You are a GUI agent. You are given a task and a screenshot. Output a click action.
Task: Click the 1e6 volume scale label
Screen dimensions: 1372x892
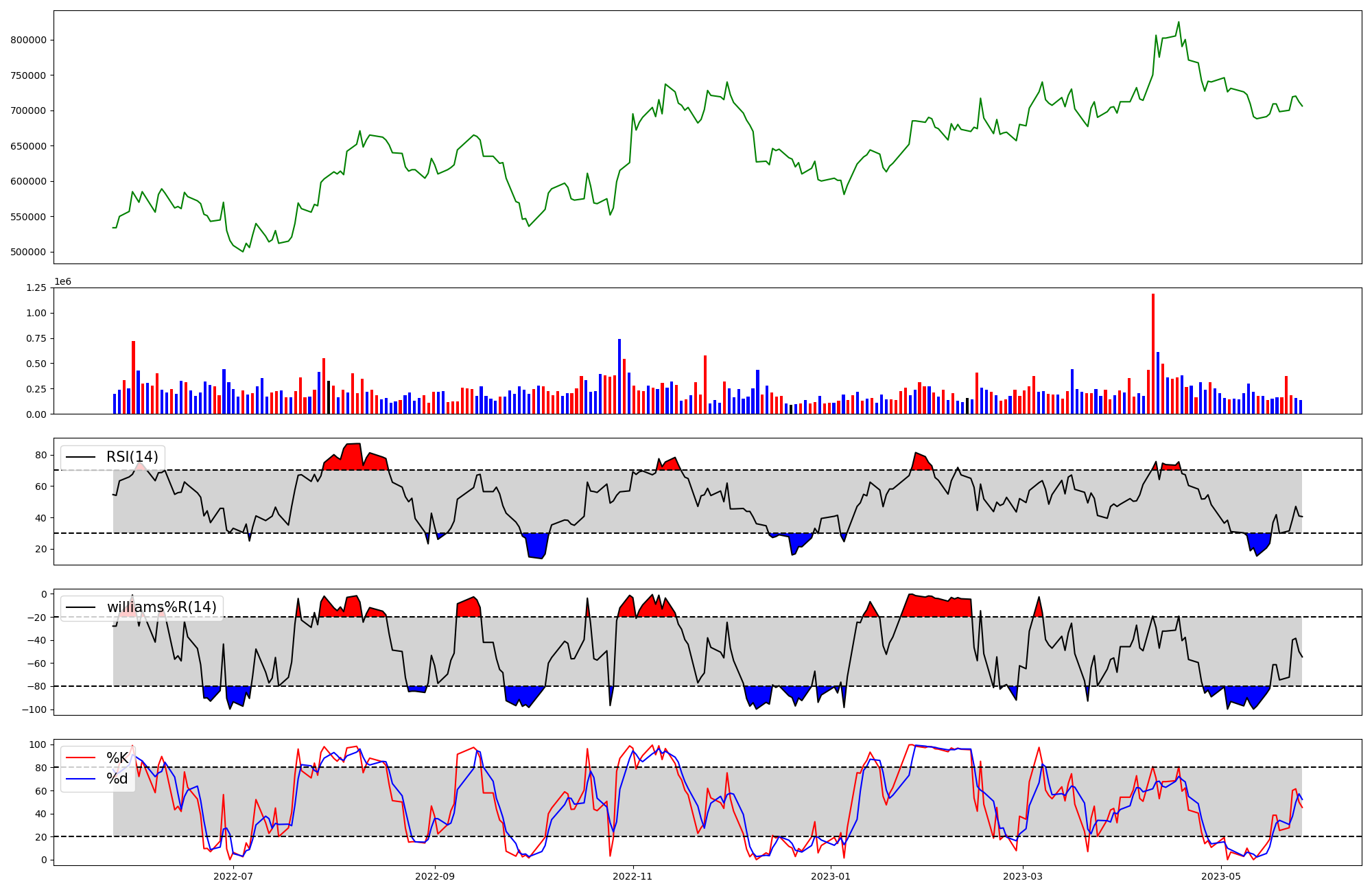pyautogui.click(x=62, y=282)
